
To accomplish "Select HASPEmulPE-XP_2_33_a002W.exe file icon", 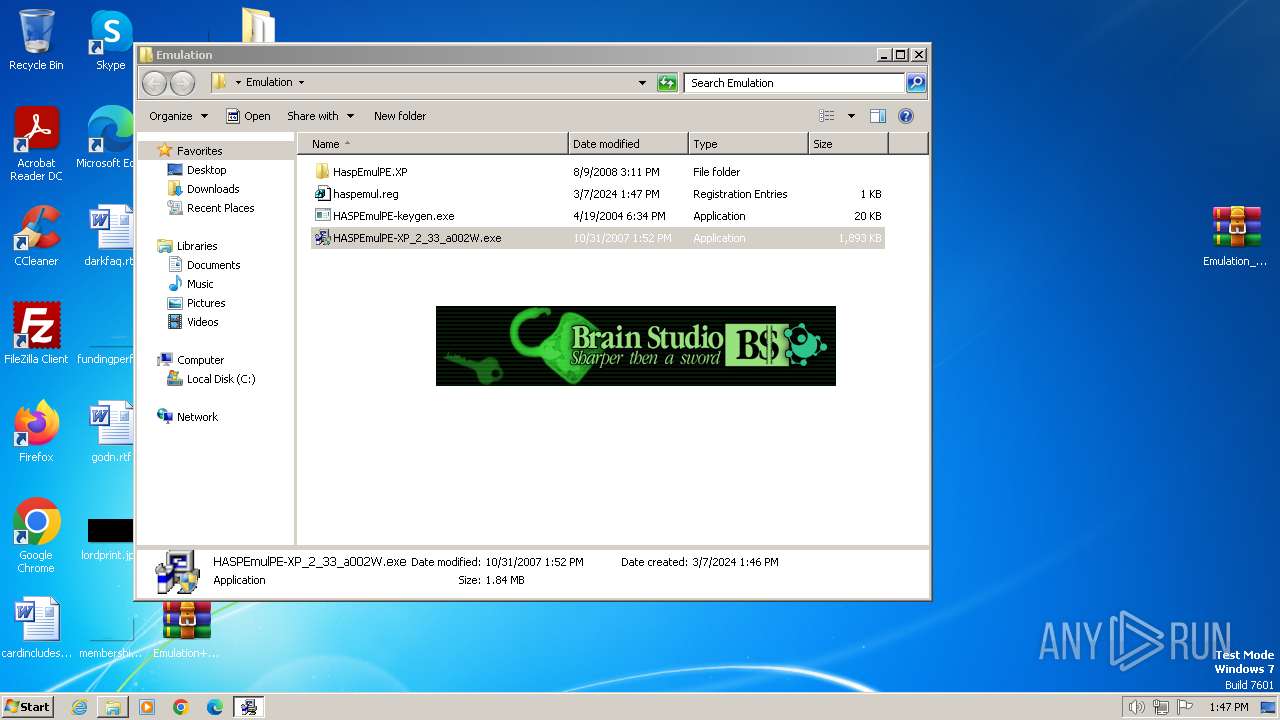I will click(322, 238).
